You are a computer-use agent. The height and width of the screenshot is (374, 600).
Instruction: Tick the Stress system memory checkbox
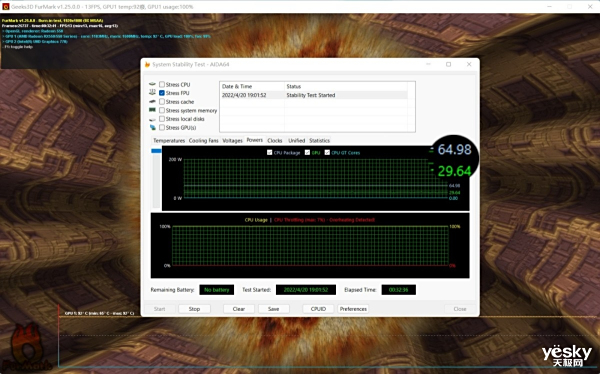click(162, 110)
